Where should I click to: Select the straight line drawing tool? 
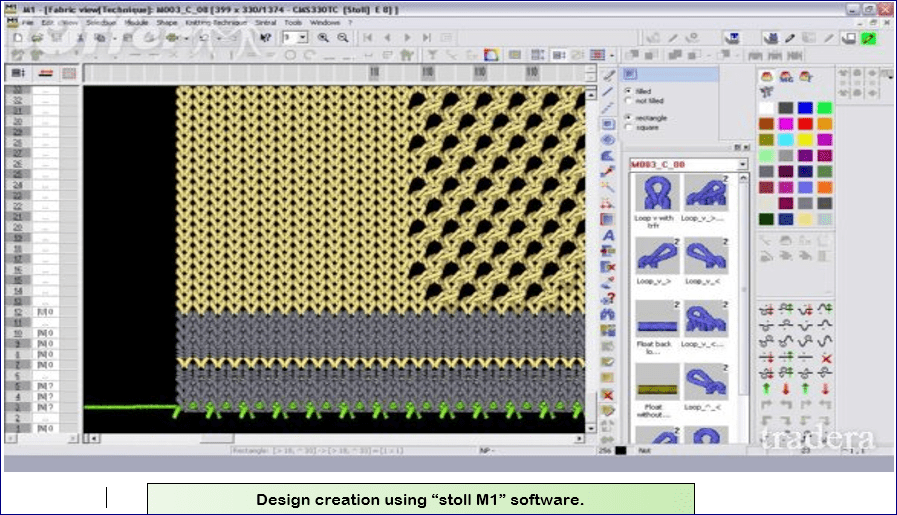[608, 92]
